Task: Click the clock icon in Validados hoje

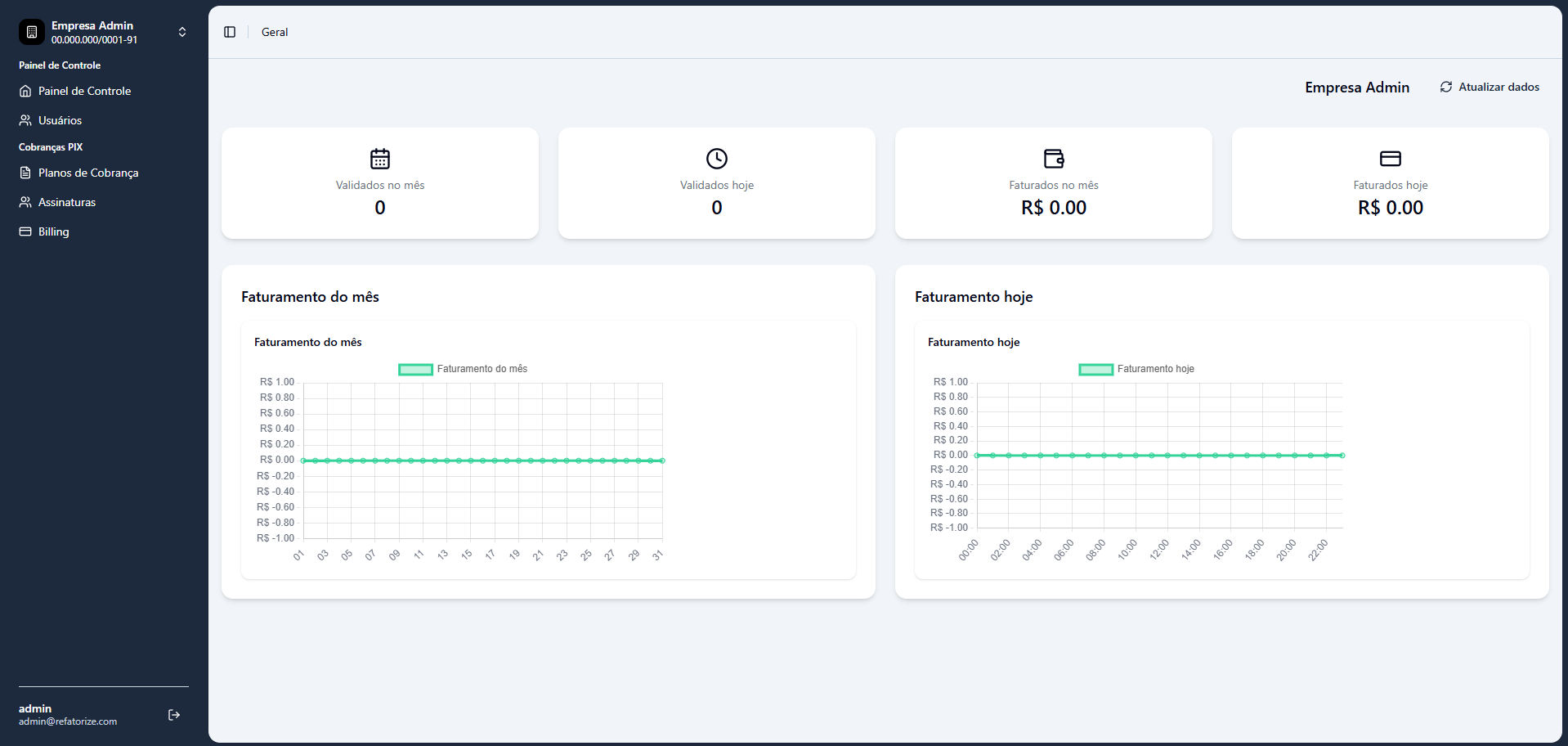Action: point(717,158)
